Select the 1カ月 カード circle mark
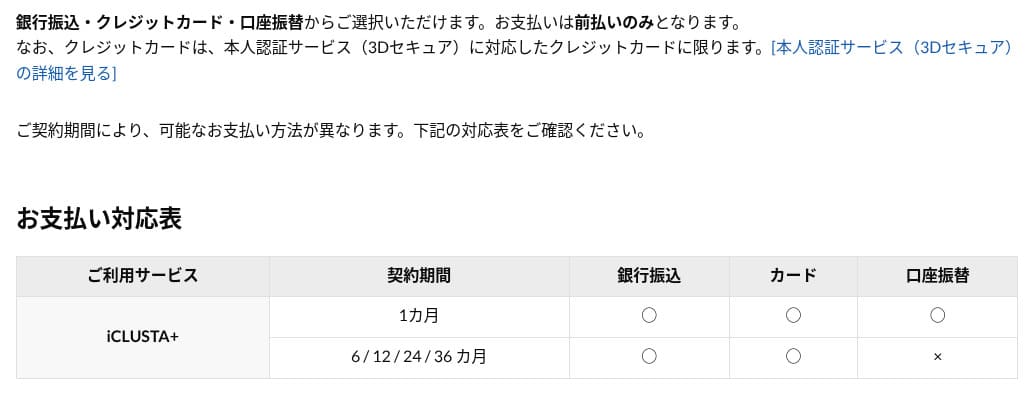 (793, 315)
